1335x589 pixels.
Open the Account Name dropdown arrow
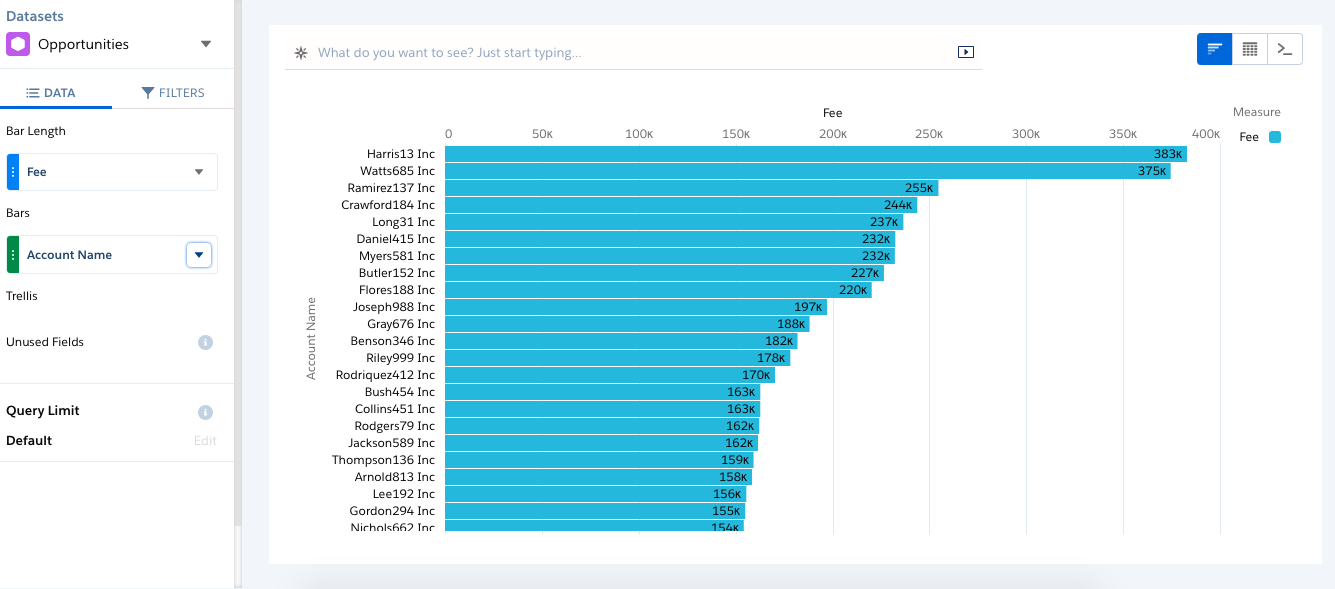point(199,255)
